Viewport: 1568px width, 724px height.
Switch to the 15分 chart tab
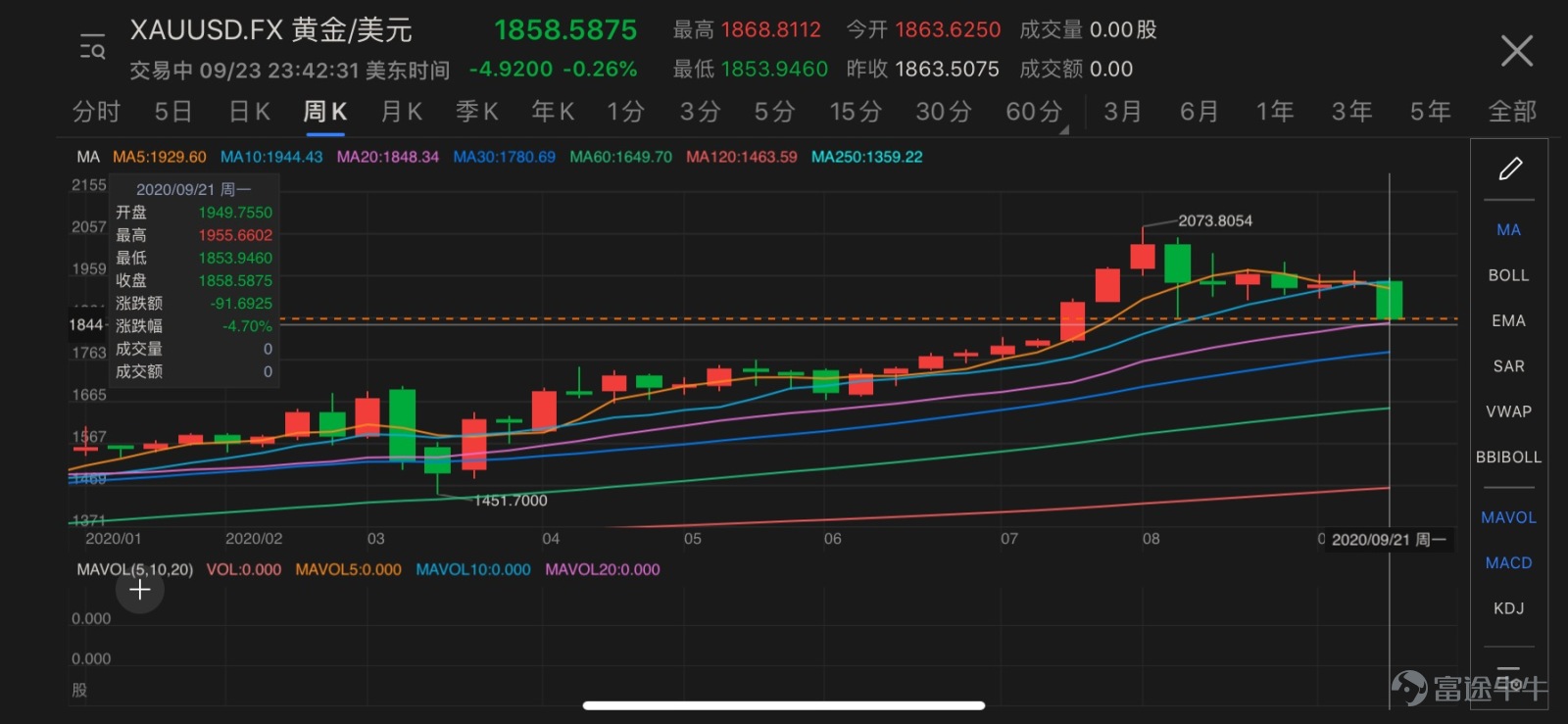[856, 112]
